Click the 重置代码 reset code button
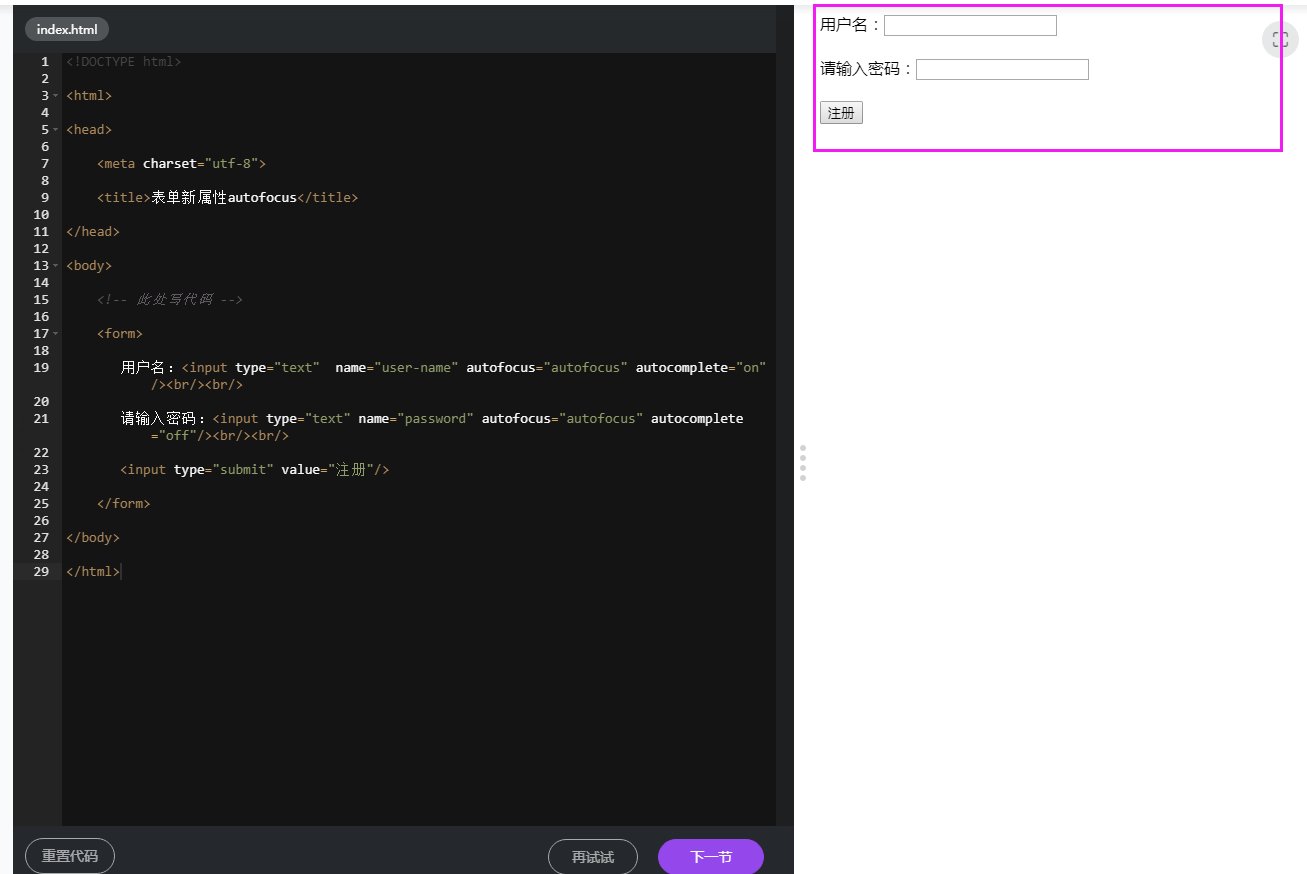Screen dimensions: 1307x874 70,856
